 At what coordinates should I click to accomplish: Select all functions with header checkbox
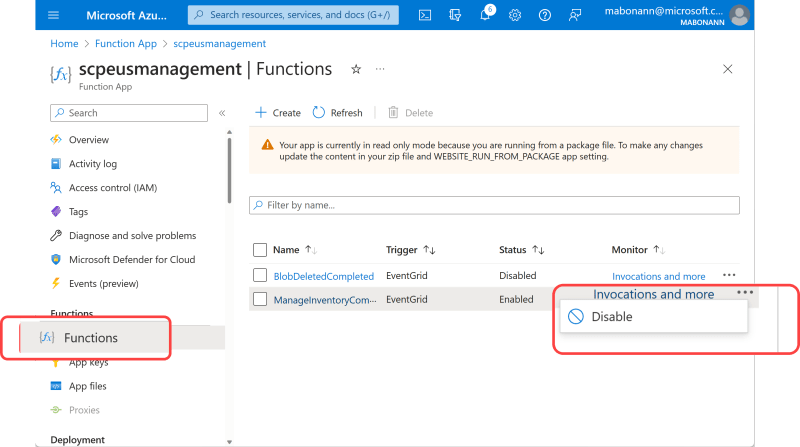tap(260, 250)
